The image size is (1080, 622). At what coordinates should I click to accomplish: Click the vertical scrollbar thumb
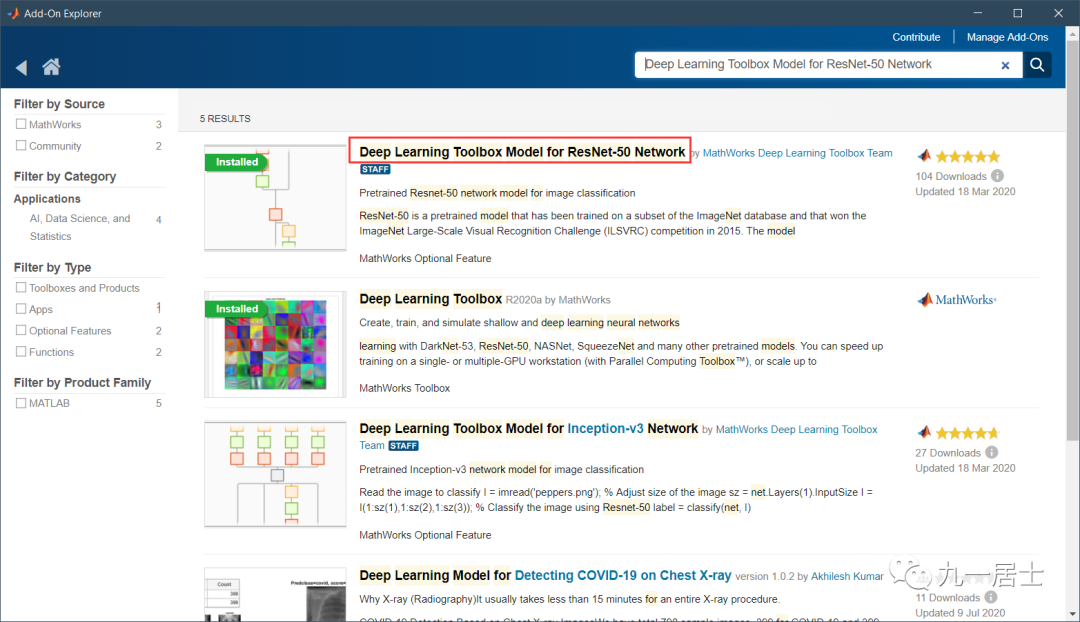pyautogui.click(x=1072, y=238)
